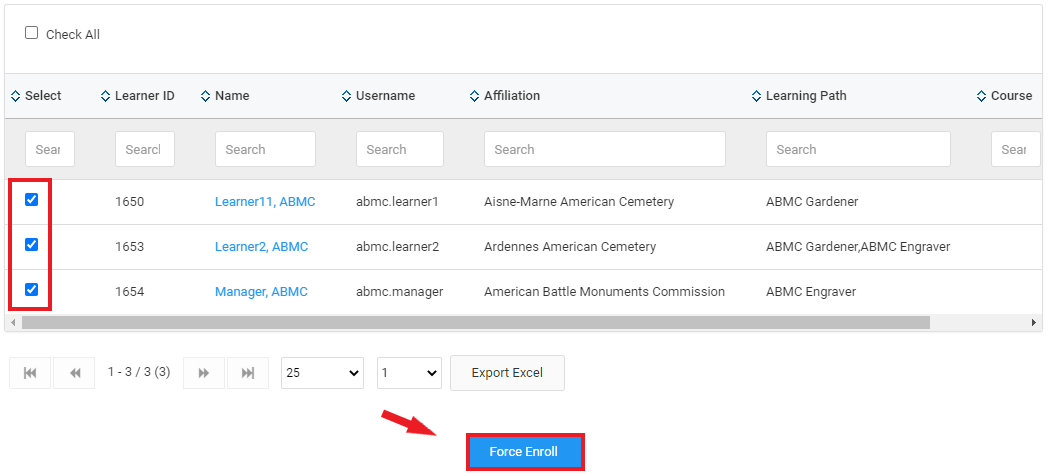
Task: Click the Force Enroll button
Action: click(524, 452)
